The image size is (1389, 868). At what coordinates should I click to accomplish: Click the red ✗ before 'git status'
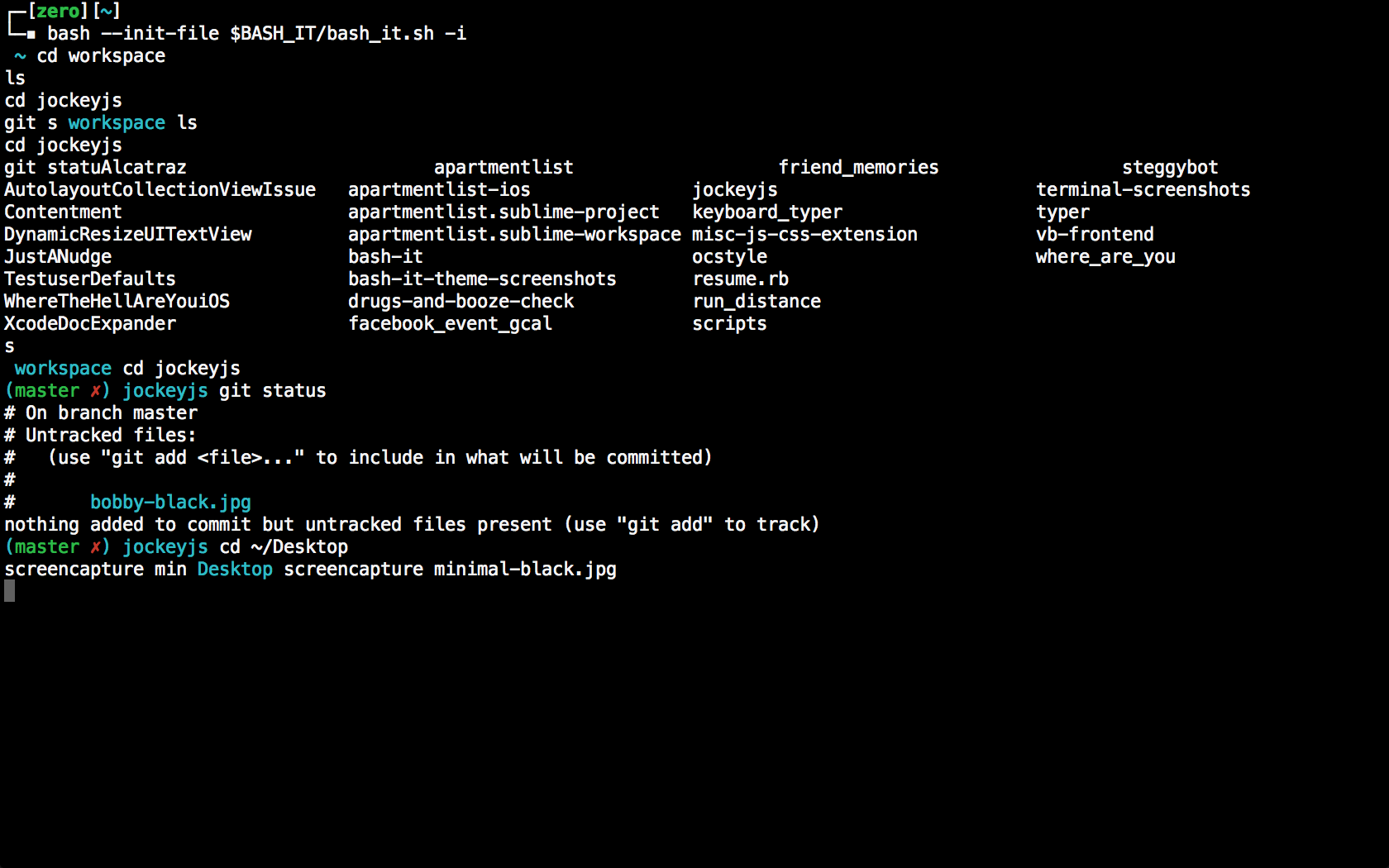pyautogui.click(x=95, y=390)
